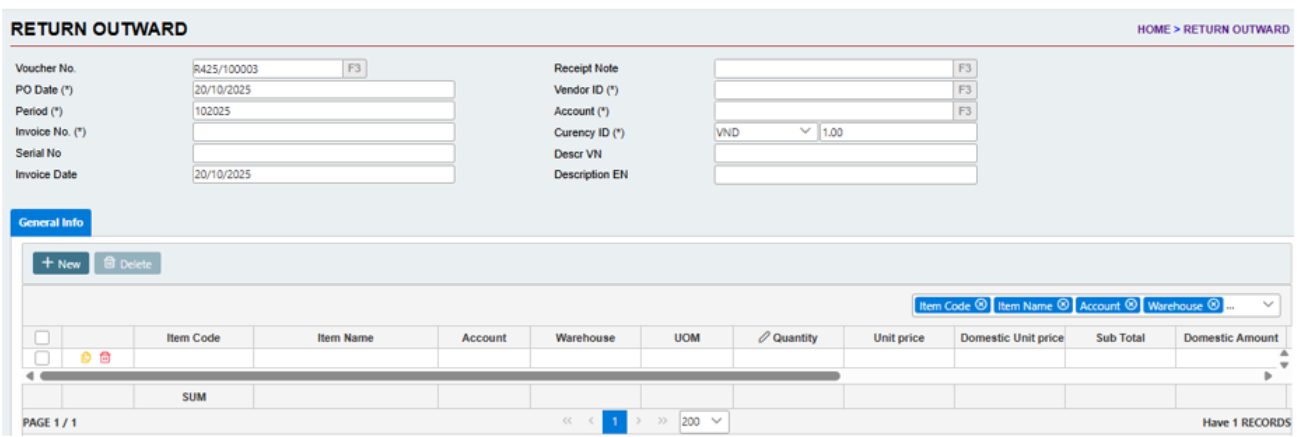
Task: Tick the first row's checkbox
Action: coord(42,358)
